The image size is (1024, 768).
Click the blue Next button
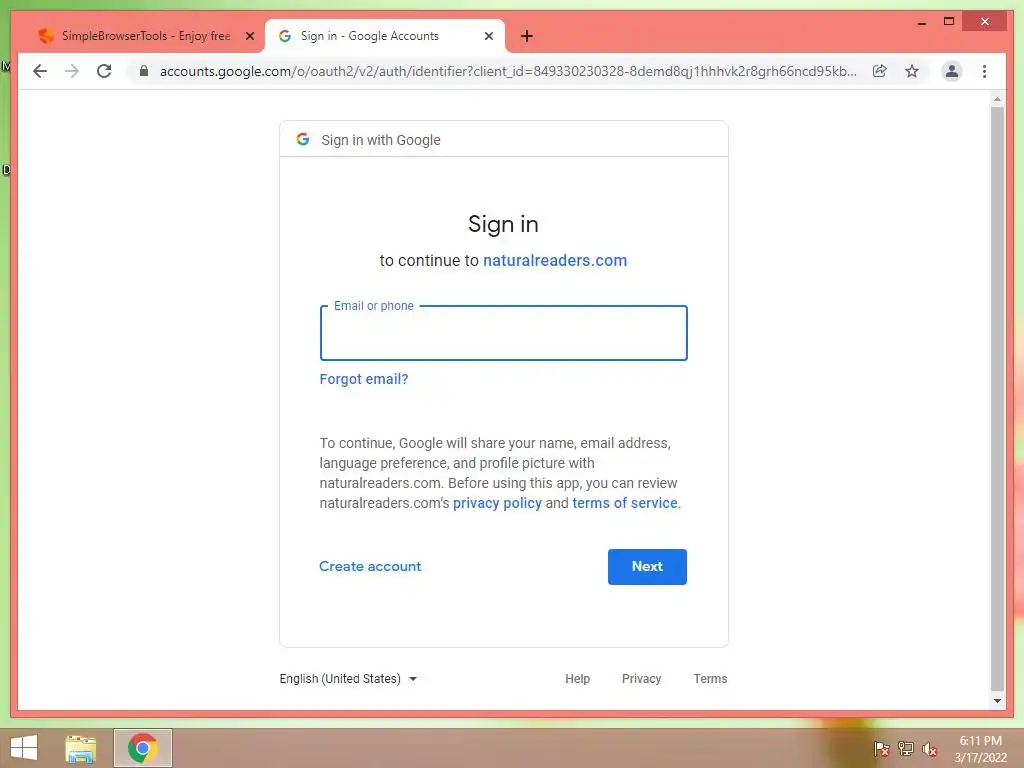coord(647,567)
